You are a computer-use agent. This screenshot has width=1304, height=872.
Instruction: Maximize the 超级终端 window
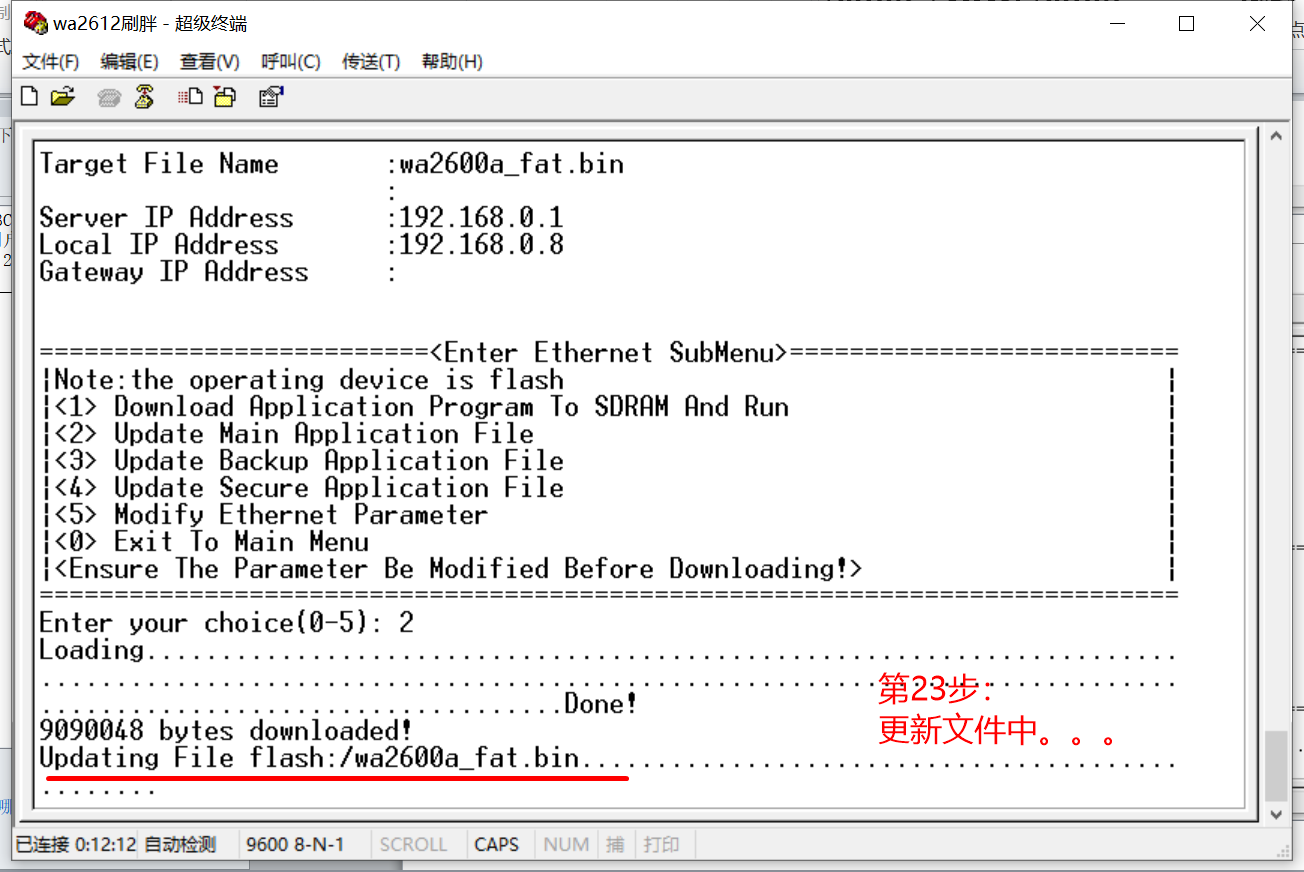(1186, 23)
